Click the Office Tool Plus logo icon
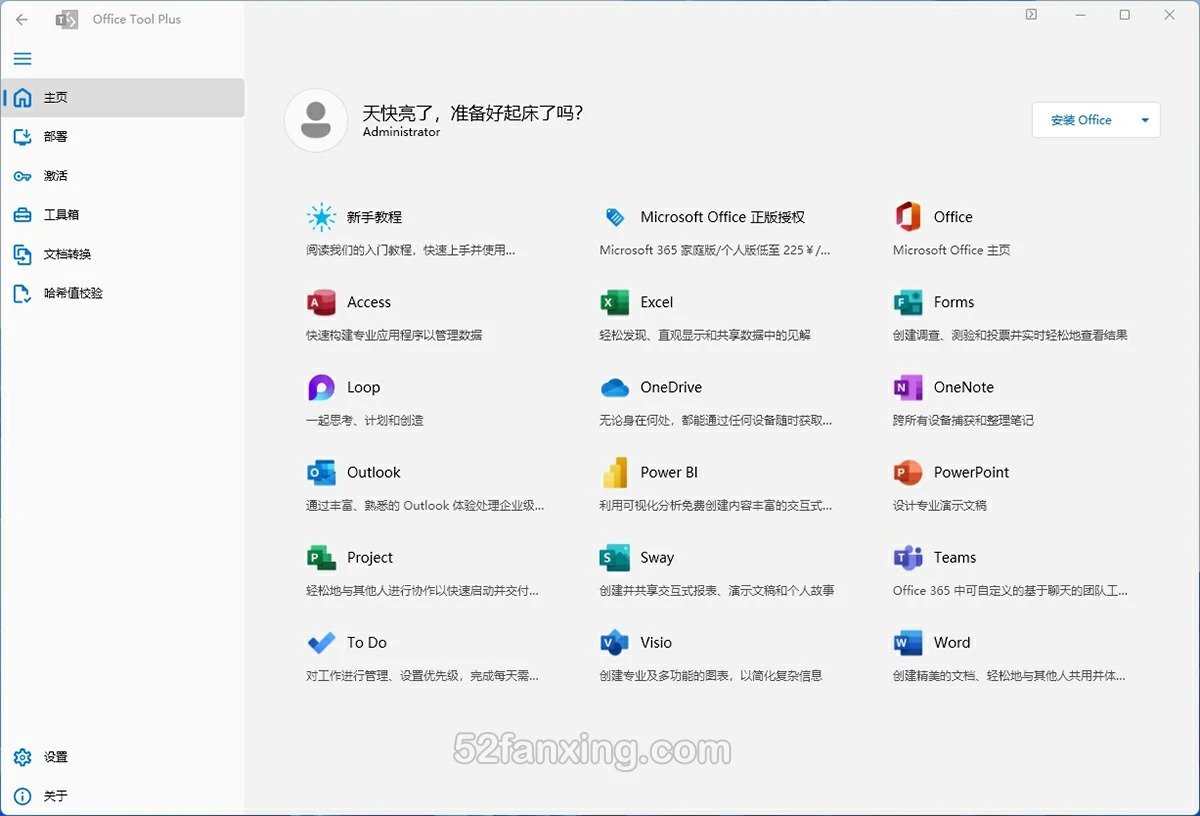Viewport: 1200px width, 816px height. point(66,19)
